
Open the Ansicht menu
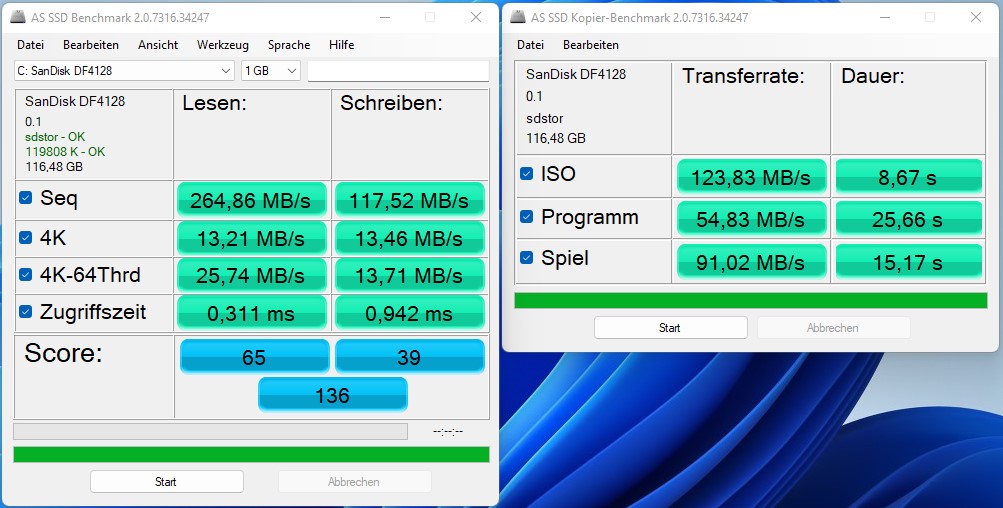(x=158, y=45)
